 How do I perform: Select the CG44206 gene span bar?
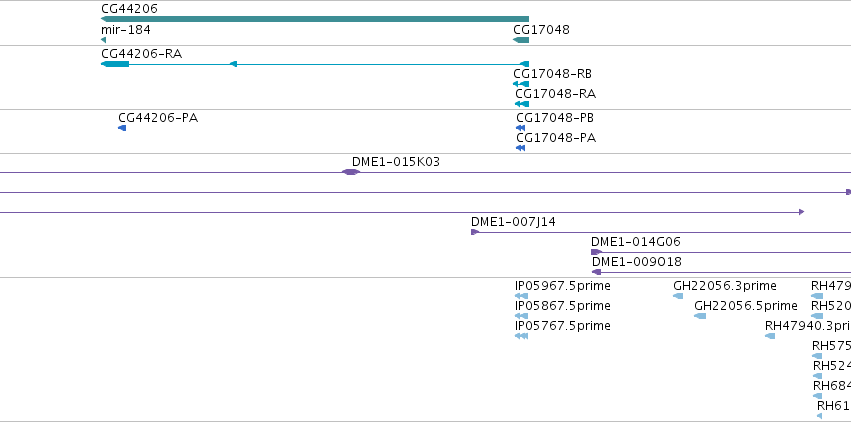click(x=315, y=19)
